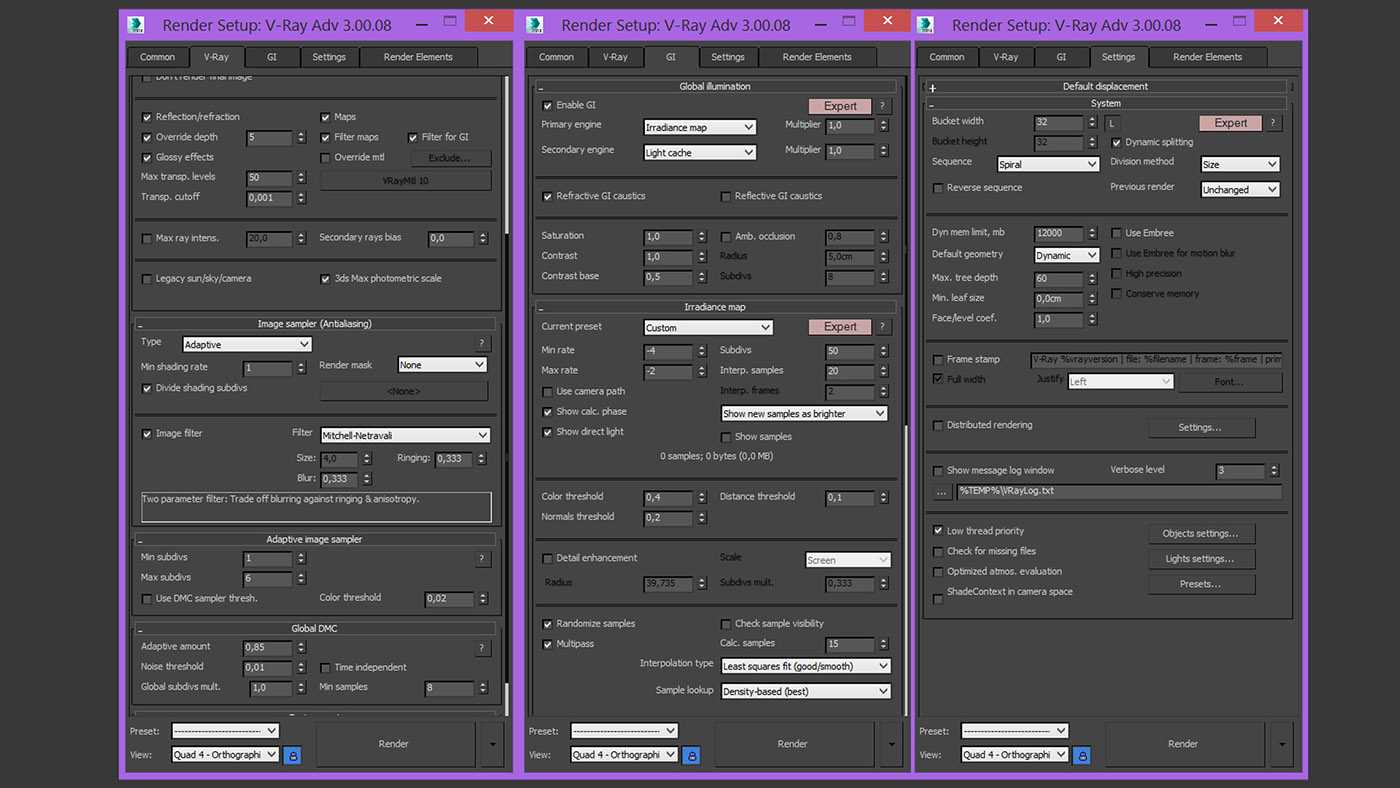Click lock view icon in left window

coord(292,755)
